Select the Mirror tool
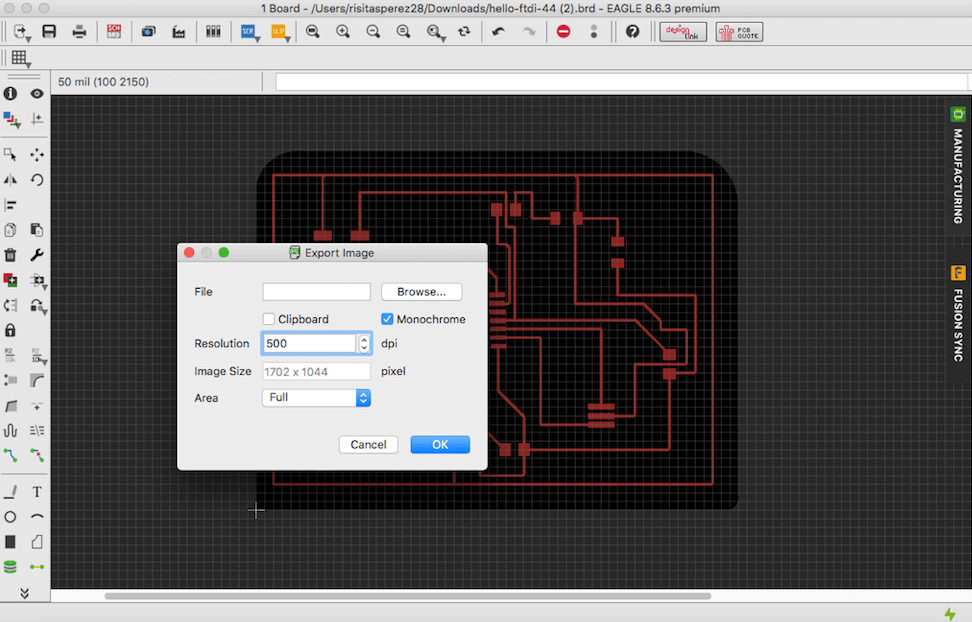 [10, 180]
